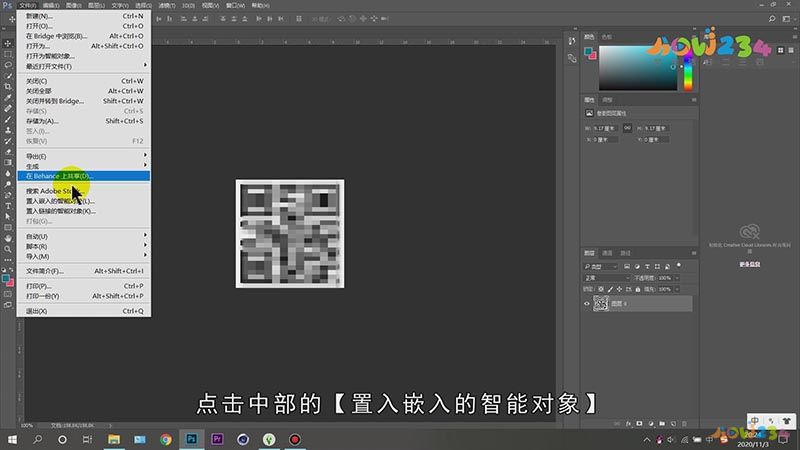Toggle layer filter on/off switch
800x450 pixels.
pyautogui.click(x=679, y=265)
